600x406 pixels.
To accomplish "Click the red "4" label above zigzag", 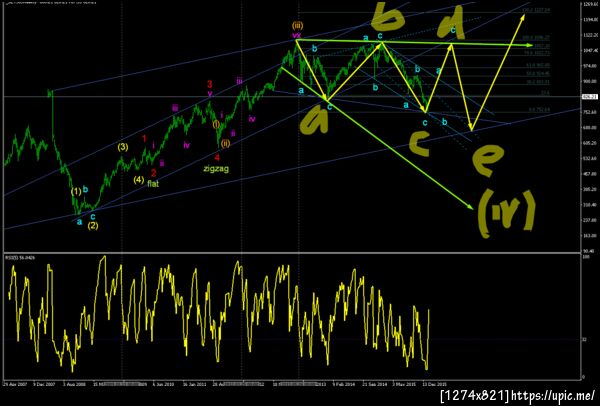I will pos(217,157).
